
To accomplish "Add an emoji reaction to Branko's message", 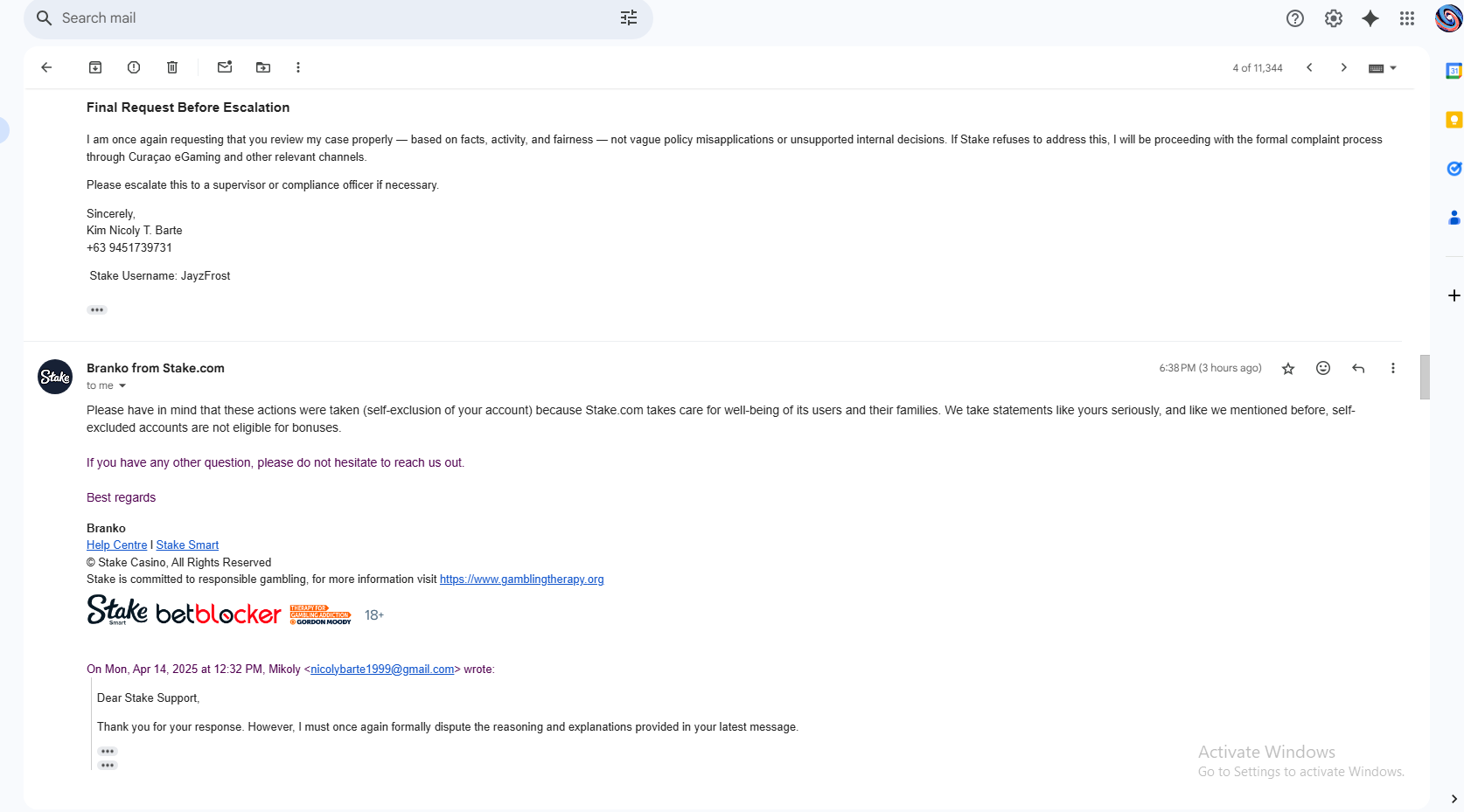I will click(x=1323, y=369).
